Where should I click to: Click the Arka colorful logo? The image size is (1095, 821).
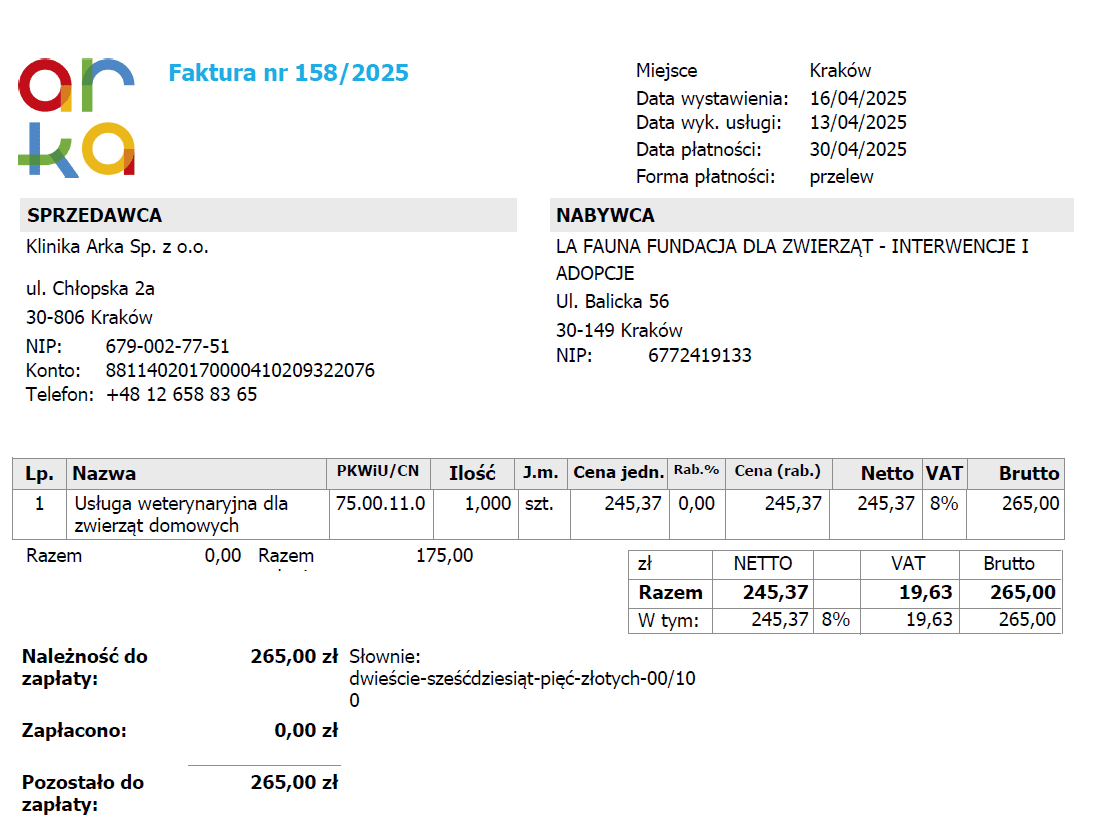(x=76, y=117)
